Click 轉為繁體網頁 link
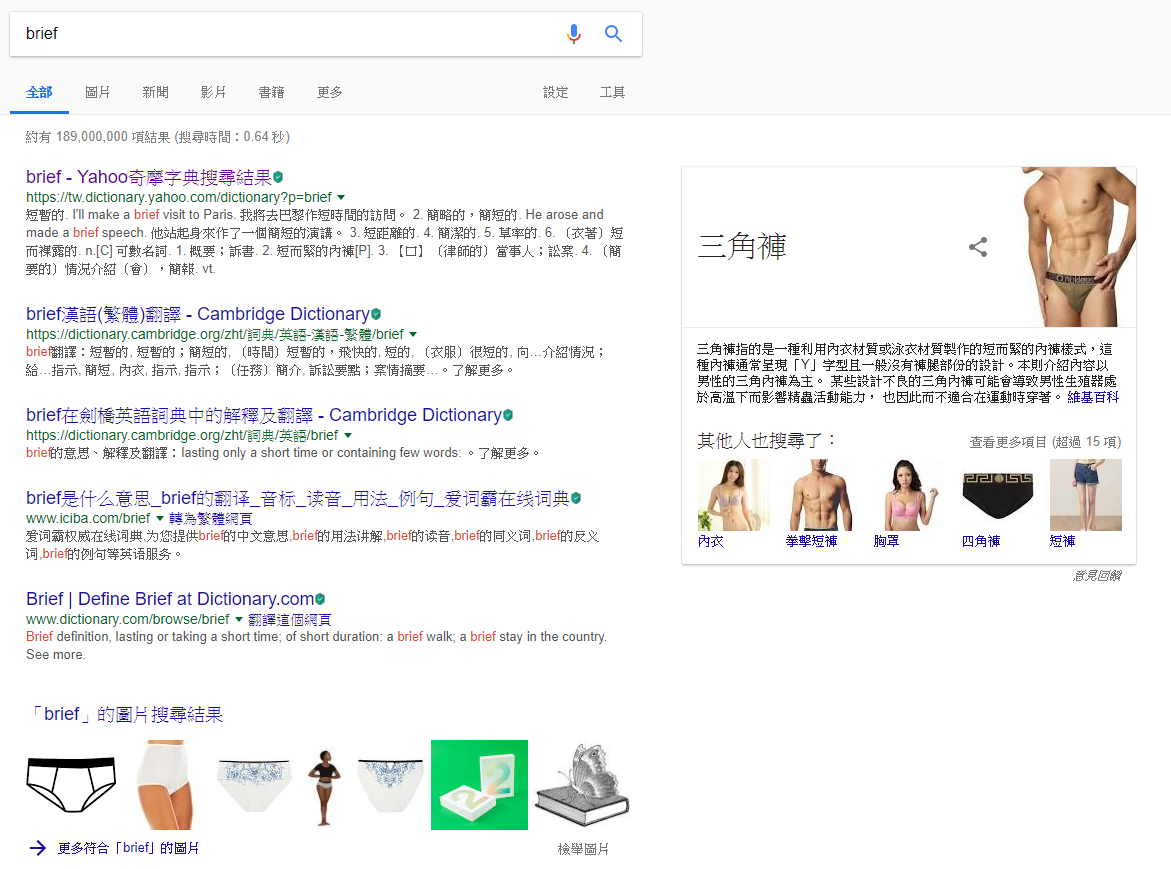 pyautogui.click(x=211, y=518)
